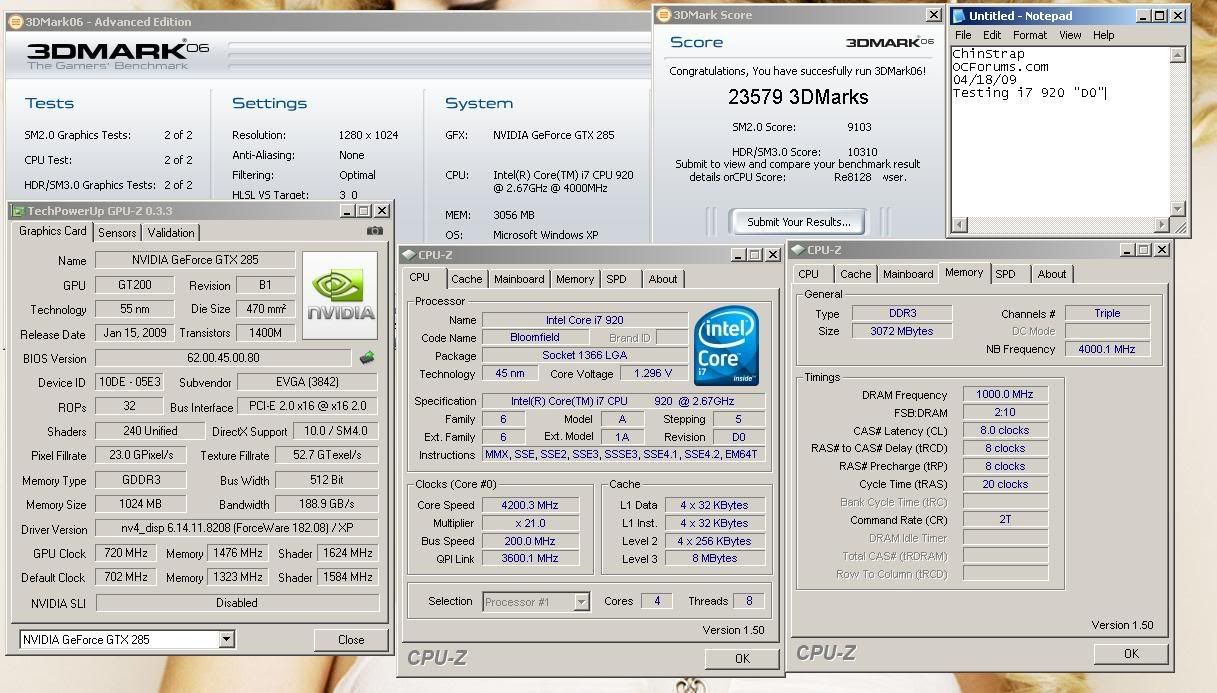1217x693 pixels.
Task: Open Cache tab in CPU-Z window showing Processor
Action: coord(466,279)
